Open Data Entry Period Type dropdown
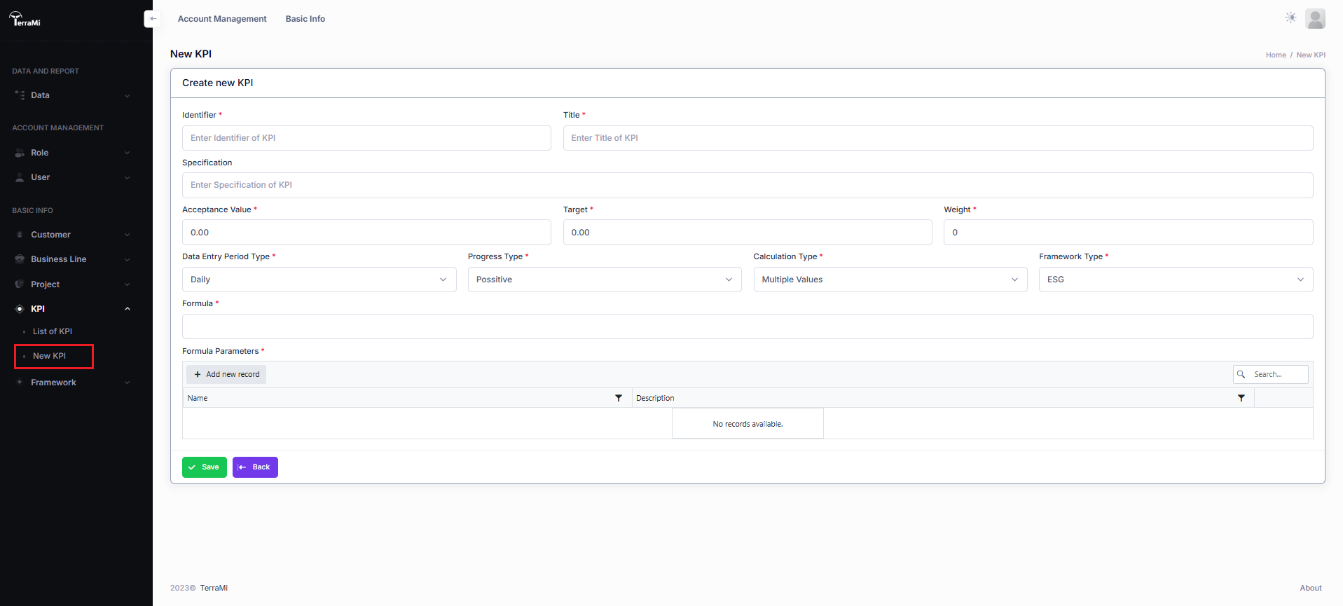Image resolution: width=1343 pixels, height=606 pixels. pyautogui.click(x=319, y=280)
